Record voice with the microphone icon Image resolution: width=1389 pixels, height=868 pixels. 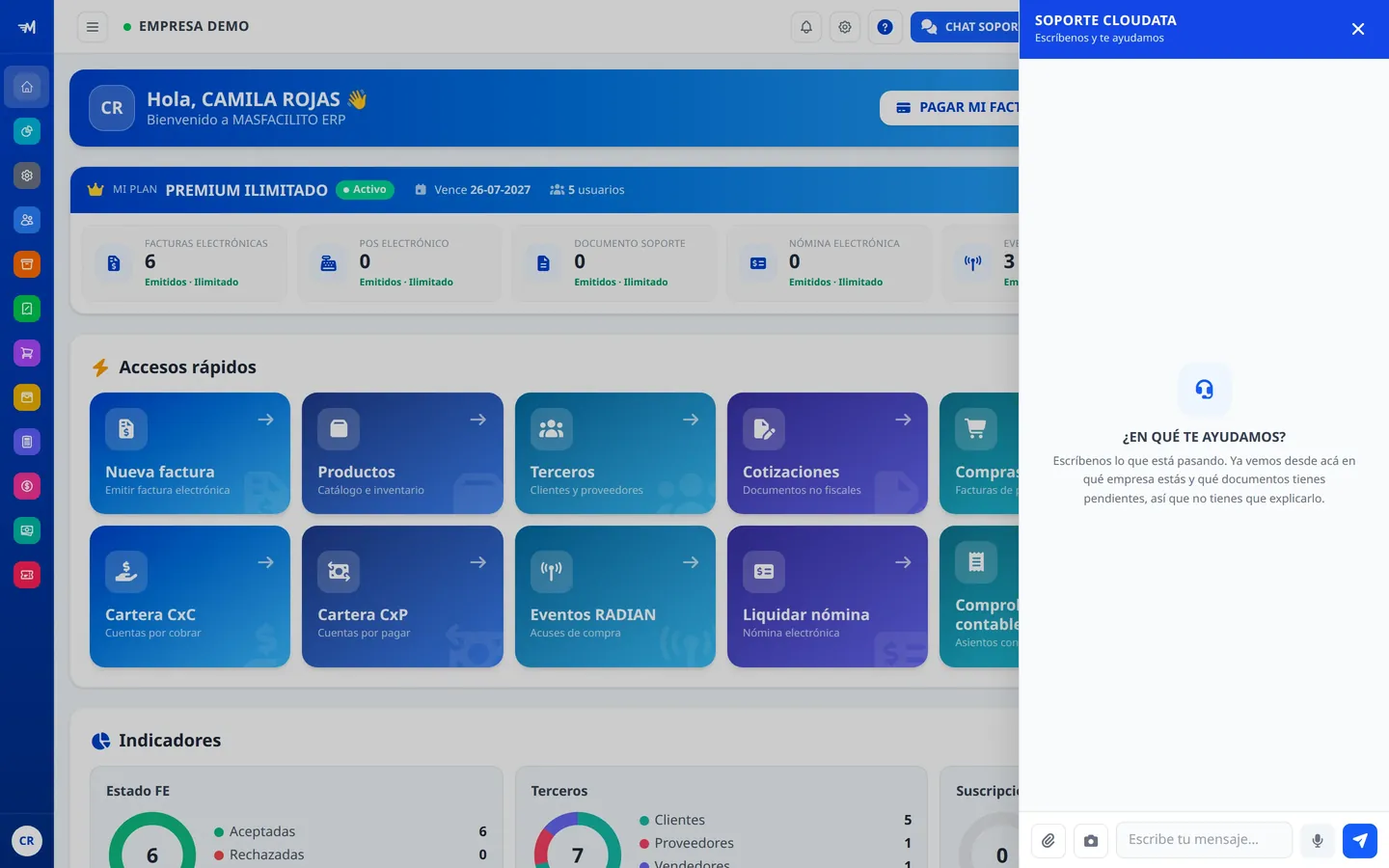point(1318,841)
